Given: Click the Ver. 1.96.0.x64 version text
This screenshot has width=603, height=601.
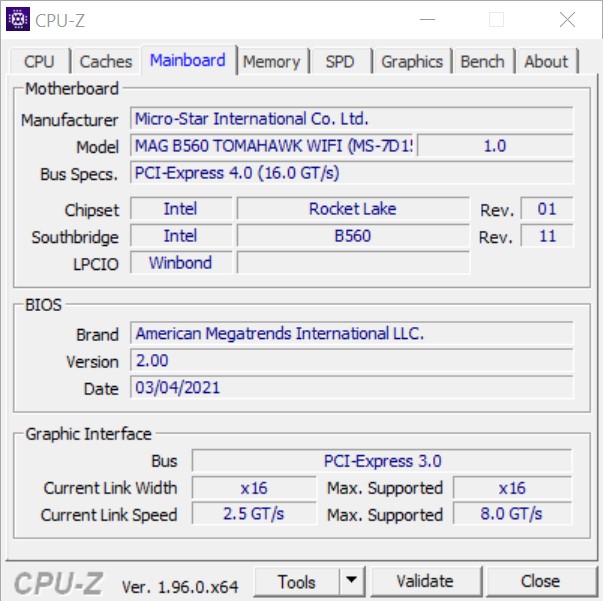Looking at the screenshot, I should point(180,586).
